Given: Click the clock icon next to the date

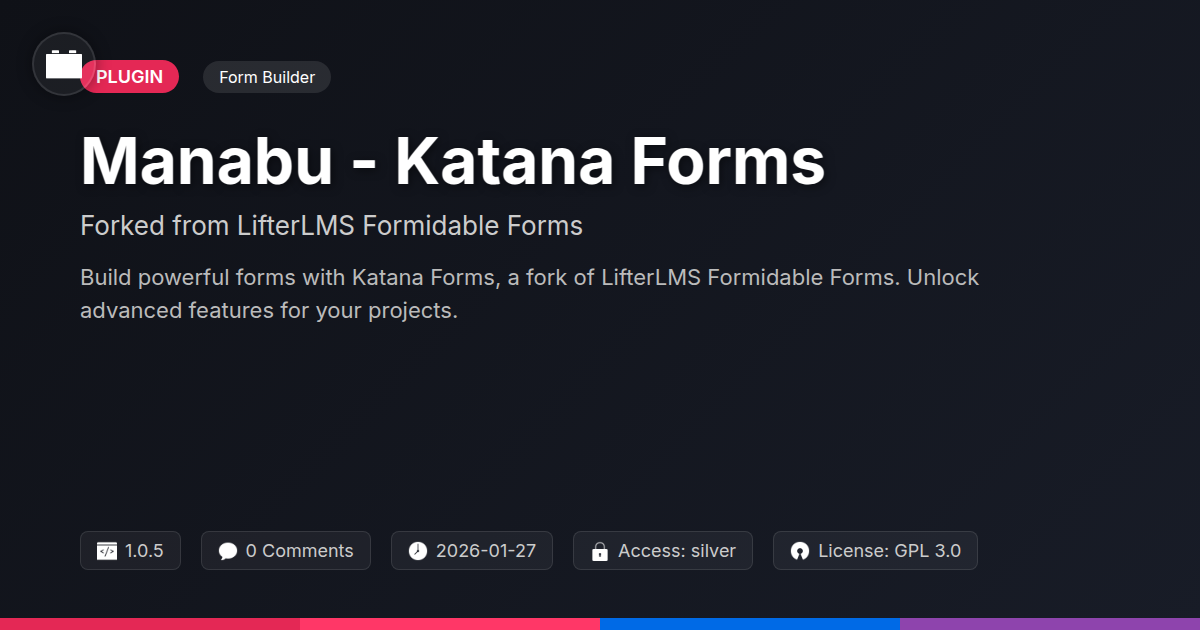Looking at the screenshot, I should coord(418,551).
